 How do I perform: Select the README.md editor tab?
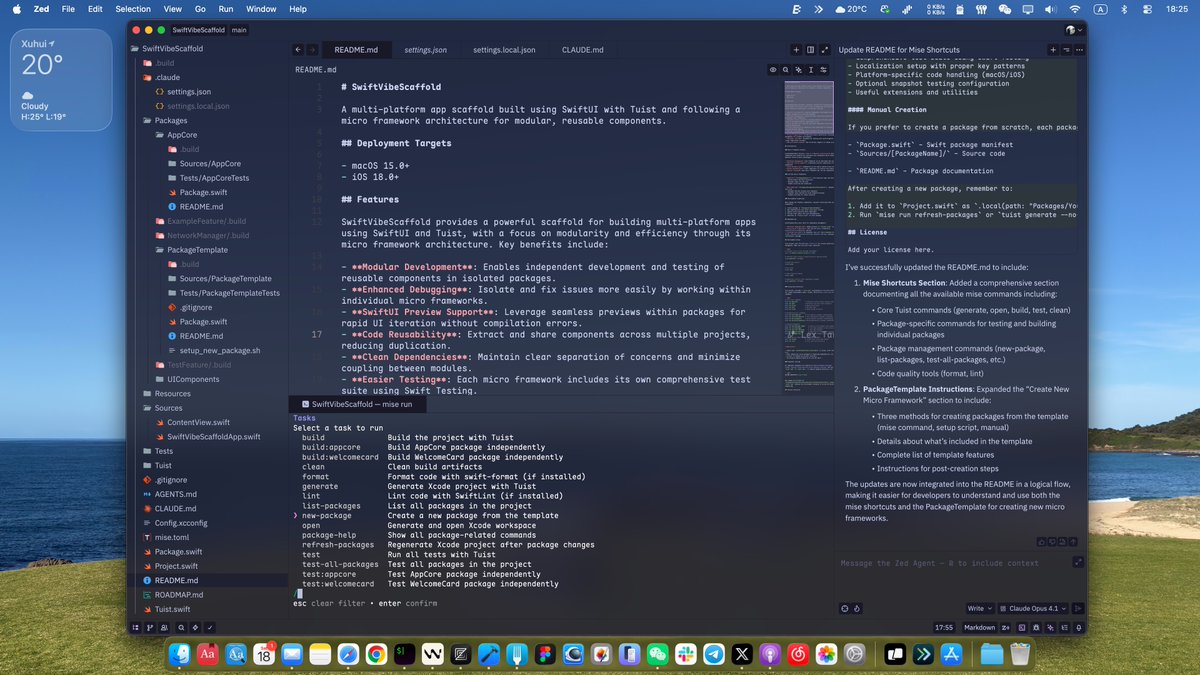pyautogui.click(x=356, y=49)
